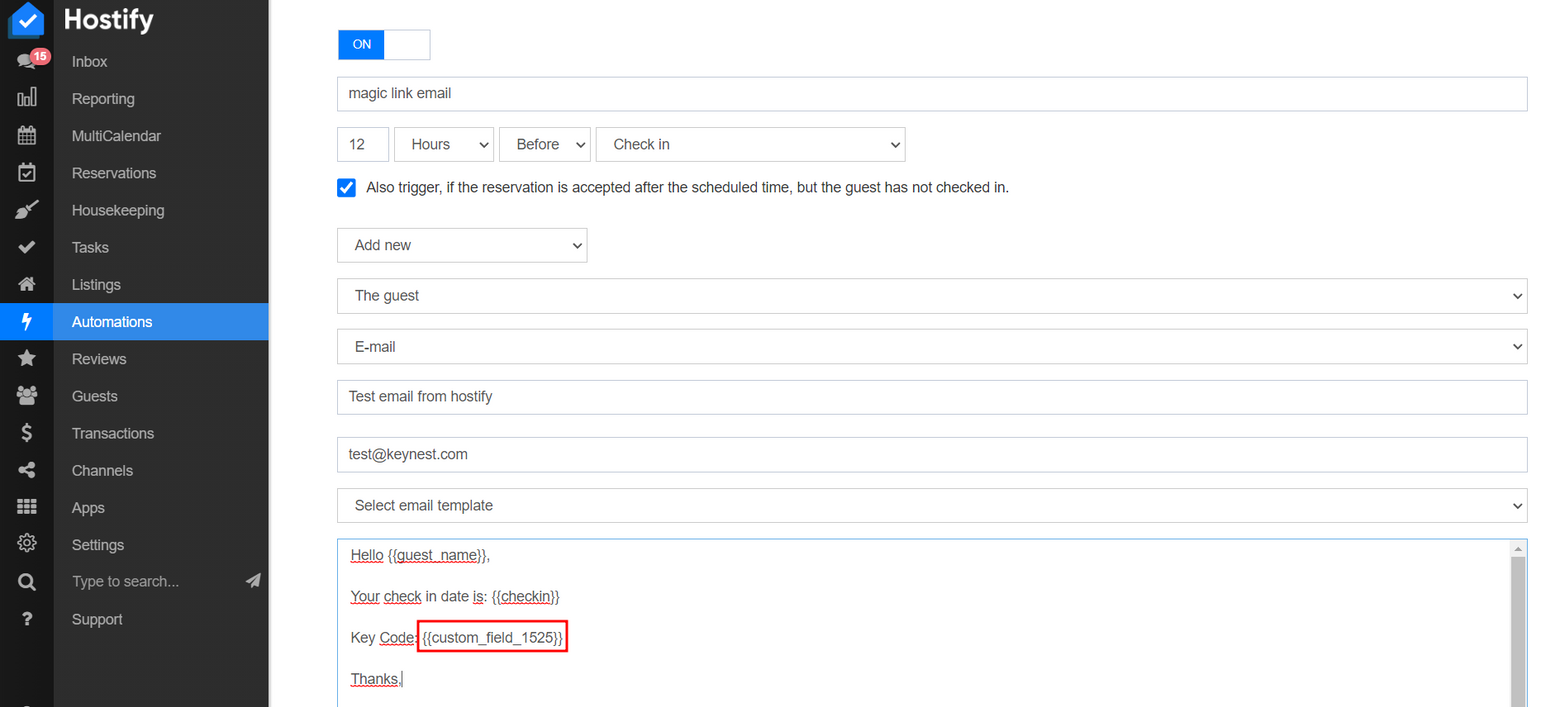Screen dimensions: 1560x707
Task: Click the send arrow beside the search field
Action: 251,580
